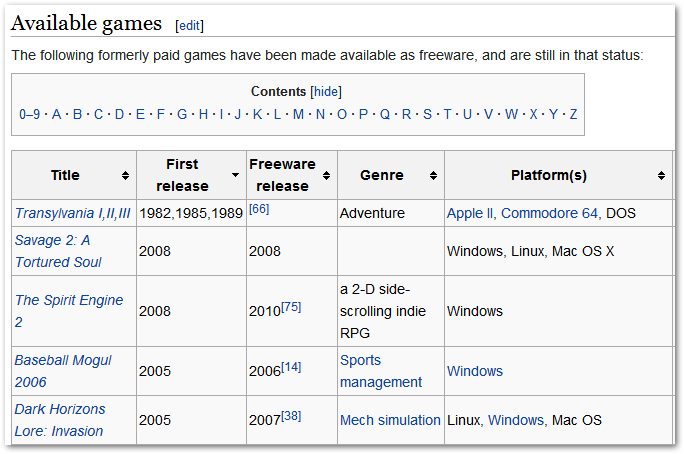Hide the Contents box
The image size is (684, 454).
click(326, 92)
